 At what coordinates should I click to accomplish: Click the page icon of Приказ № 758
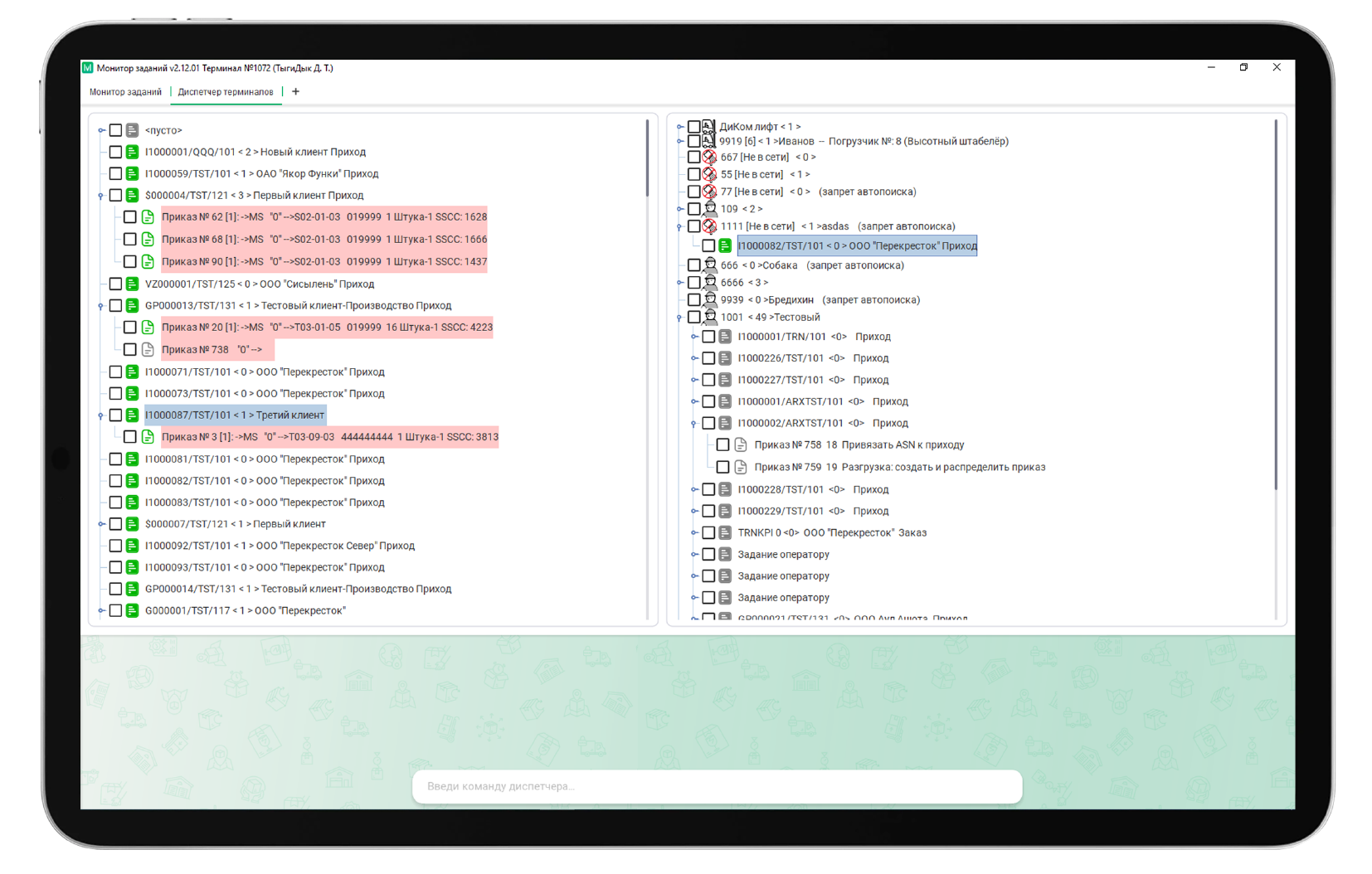tap(741, 444)
